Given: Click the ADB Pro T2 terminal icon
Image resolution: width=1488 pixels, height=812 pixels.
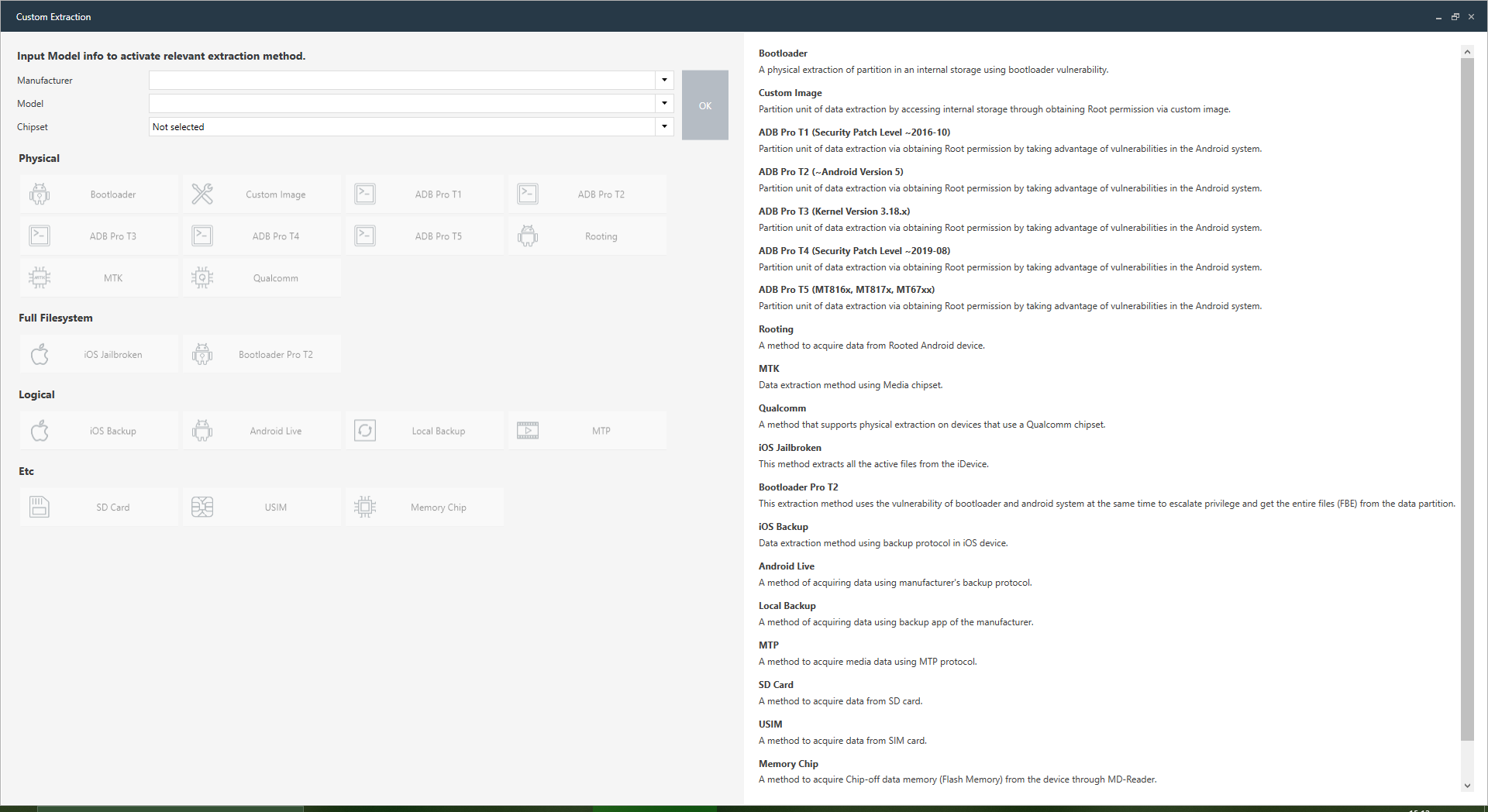Looking at the screenshot, I should tap(528, 194).
